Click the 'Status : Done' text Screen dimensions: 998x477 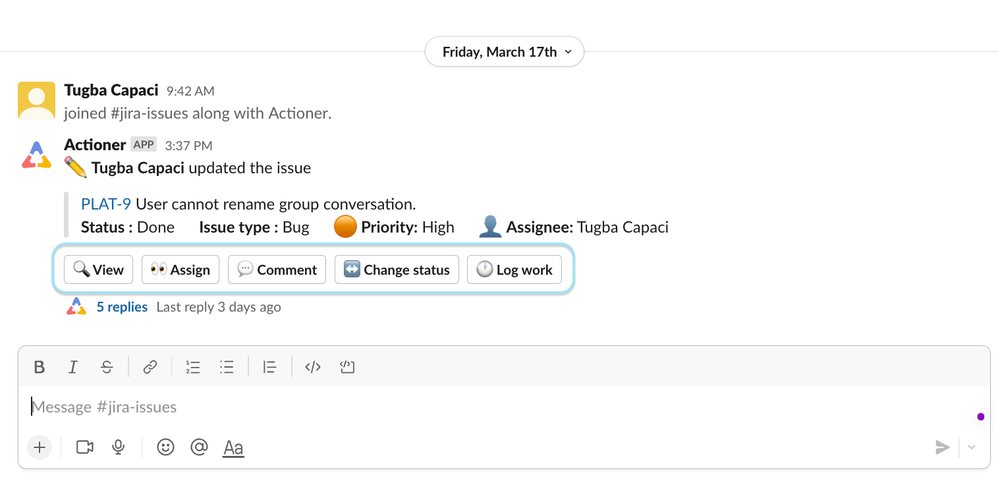tap(128, 227)
